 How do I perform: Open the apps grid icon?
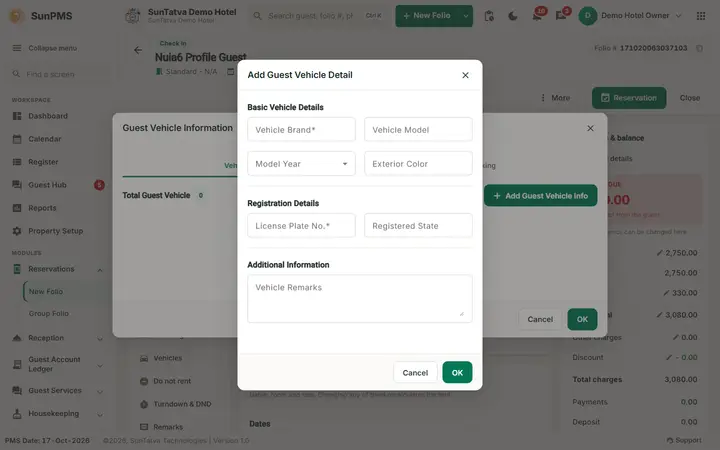pyautogui.click(x=701, y=16)
